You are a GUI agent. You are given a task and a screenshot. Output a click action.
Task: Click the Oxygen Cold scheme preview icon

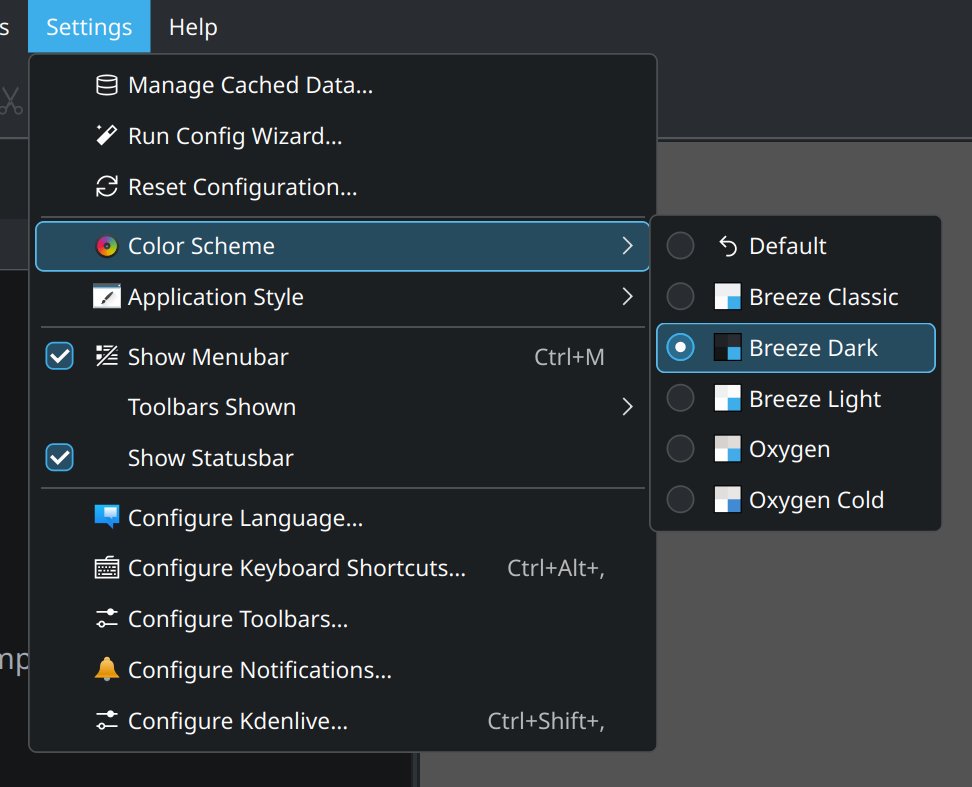click(x=728, y=499)
